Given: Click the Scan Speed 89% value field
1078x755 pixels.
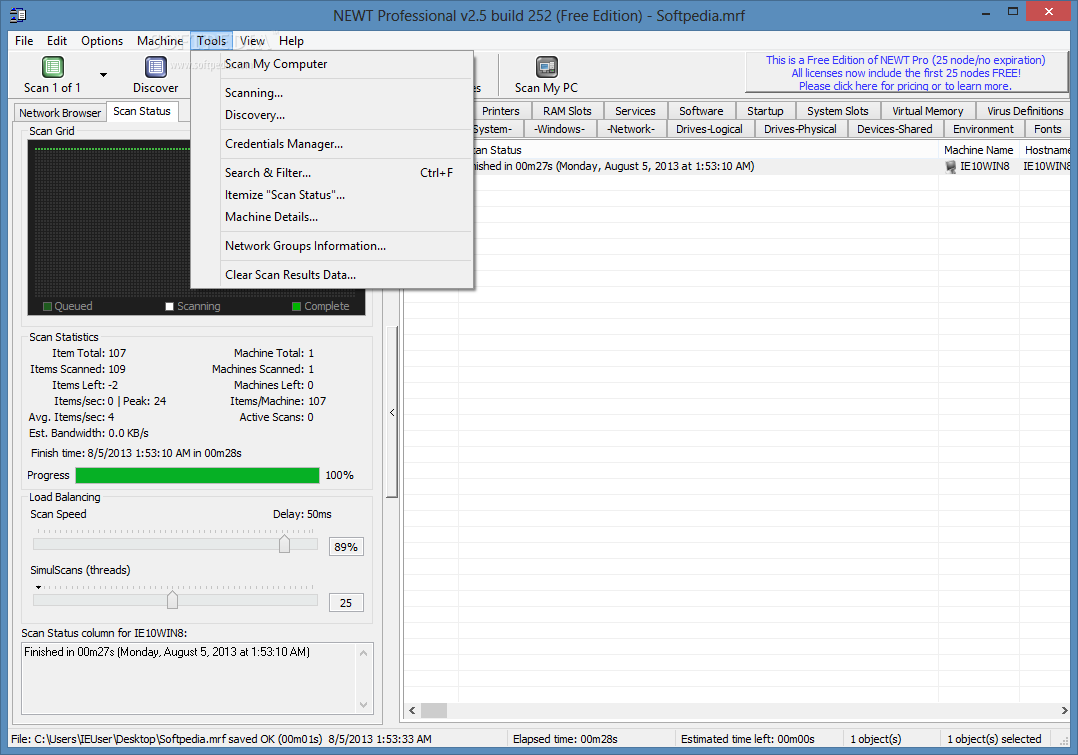Looking at the screenshot, I should (346, 547).
